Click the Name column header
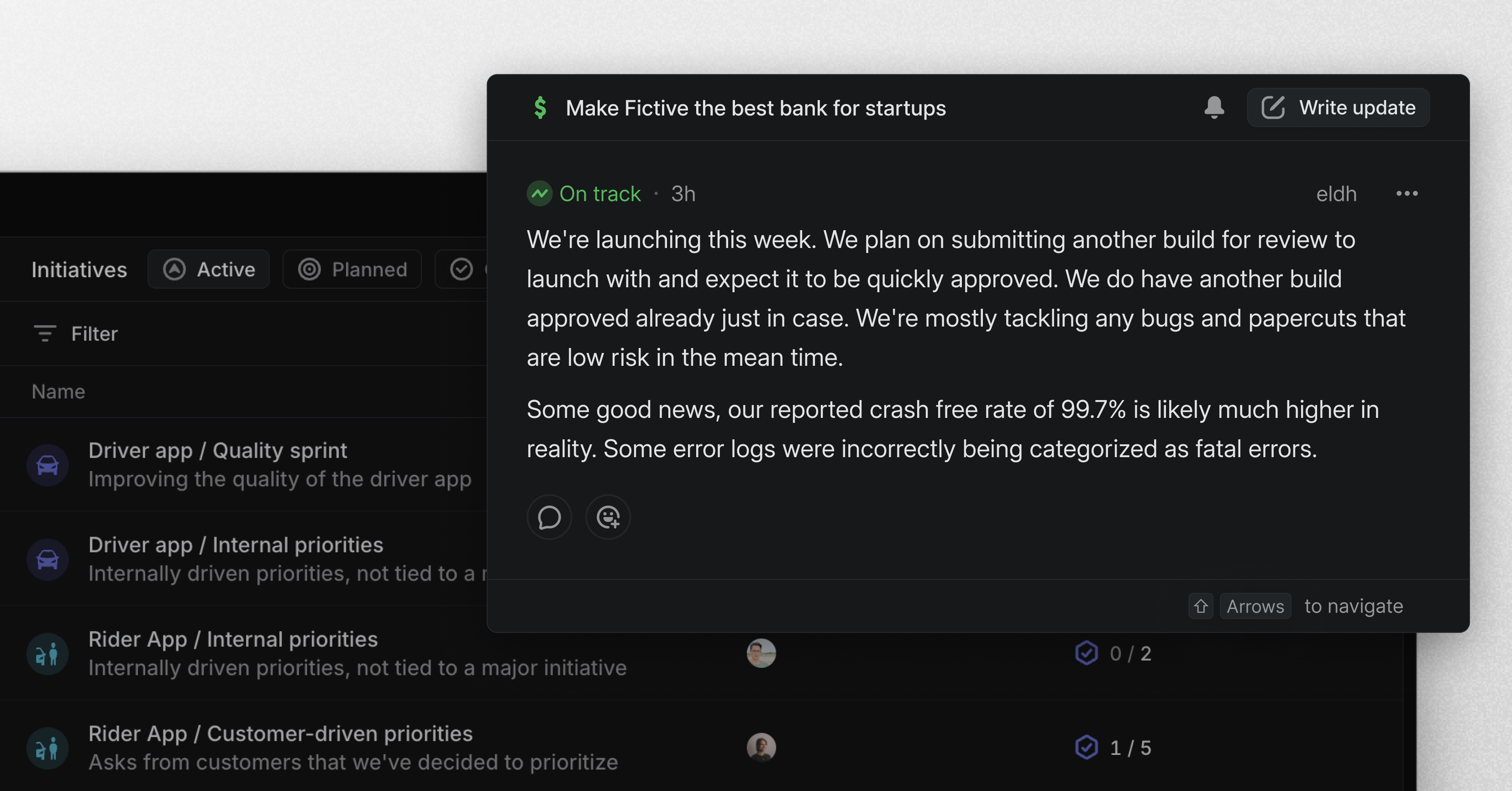1512x791 pixels. pyautogui.click(x=58, y=391)
